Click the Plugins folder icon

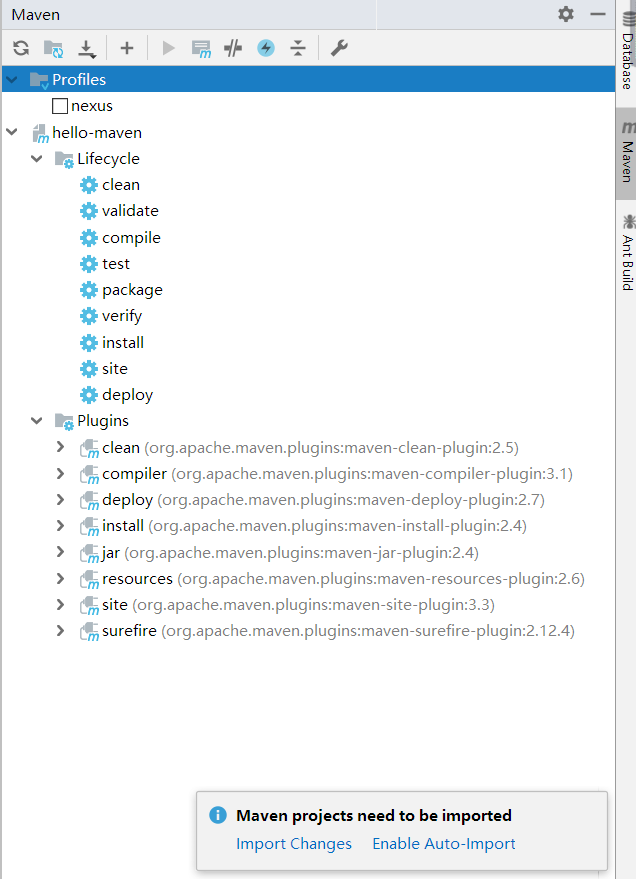coord(64,422)
